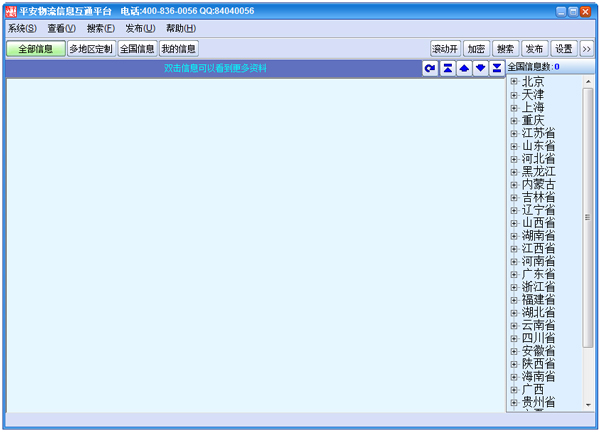Screen dimensions: 600x432
Task: Expand the 辽宁省 tree node
Action: tap(514, 210)
